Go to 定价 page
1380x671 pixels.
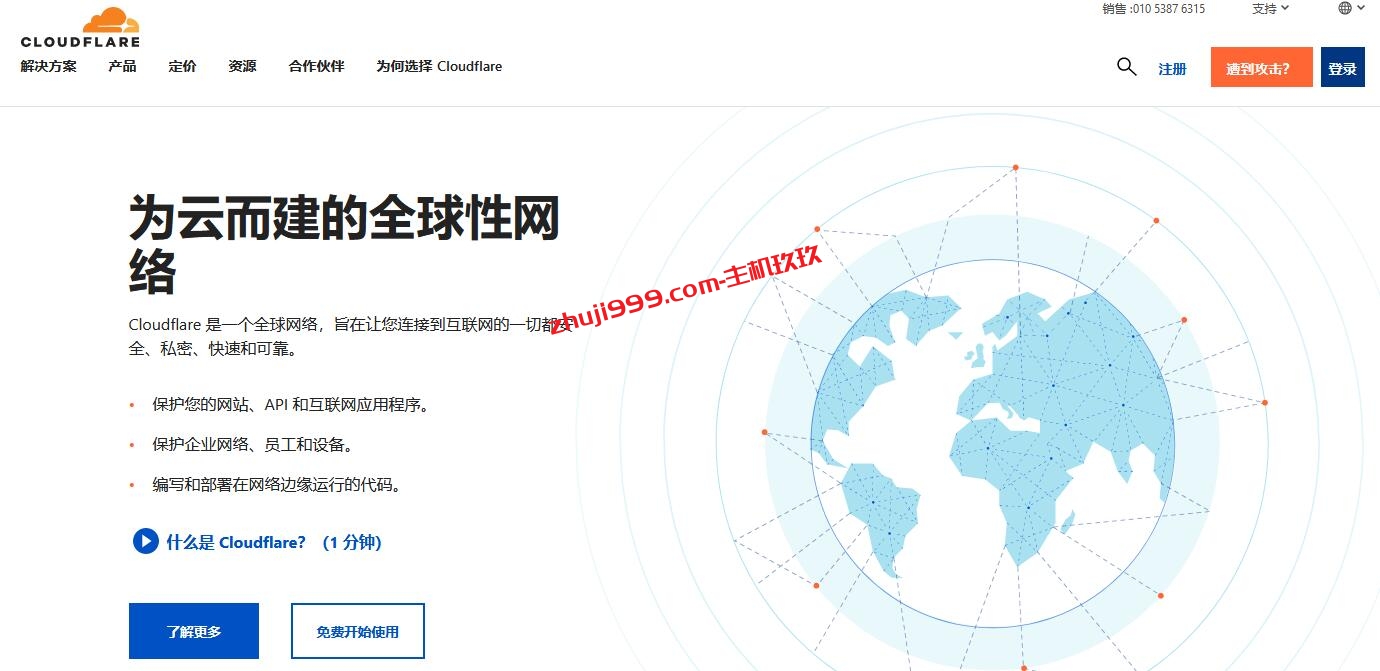tap(182, 66)
